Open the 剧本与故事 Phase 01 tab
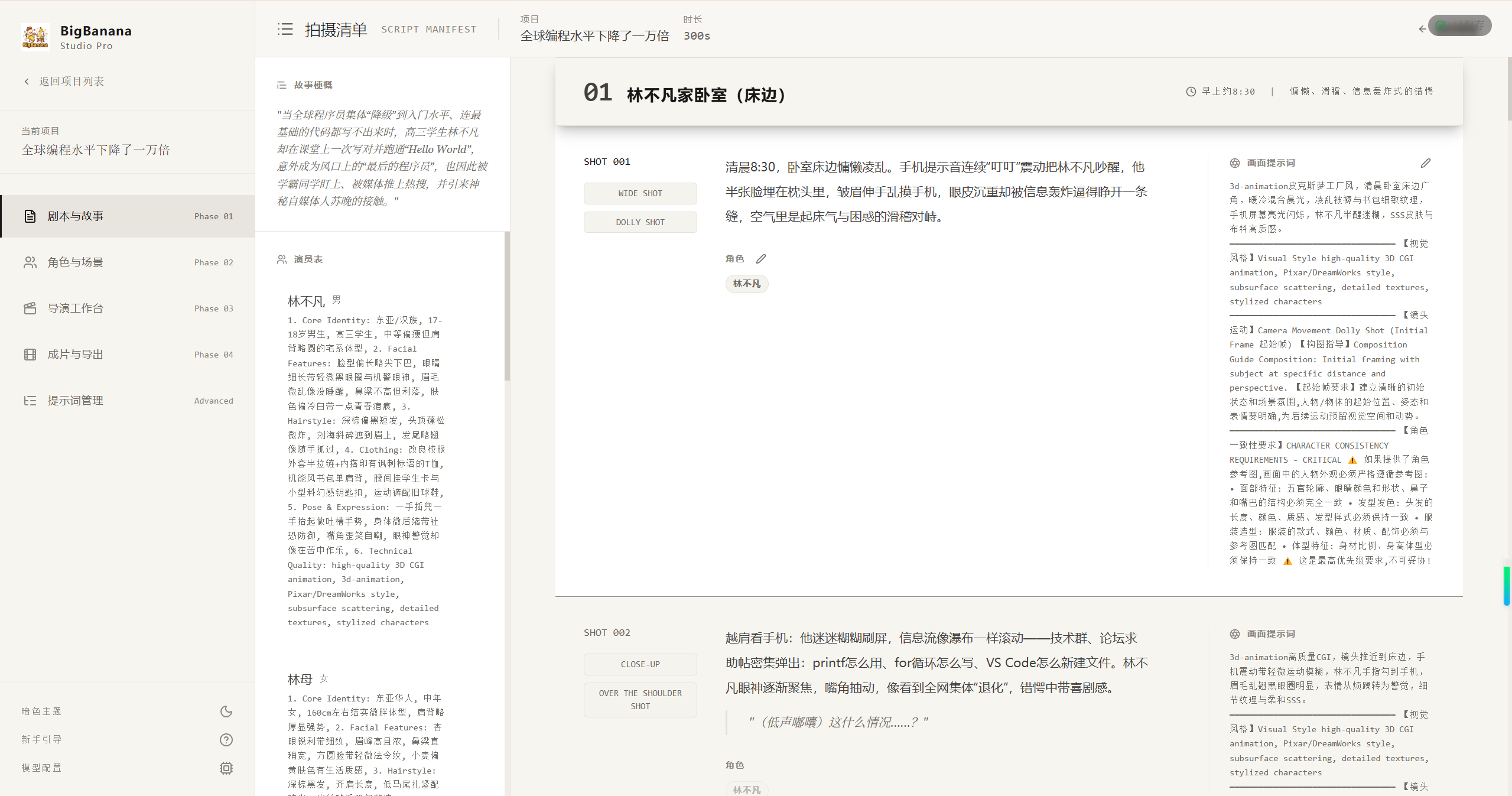 128,216
